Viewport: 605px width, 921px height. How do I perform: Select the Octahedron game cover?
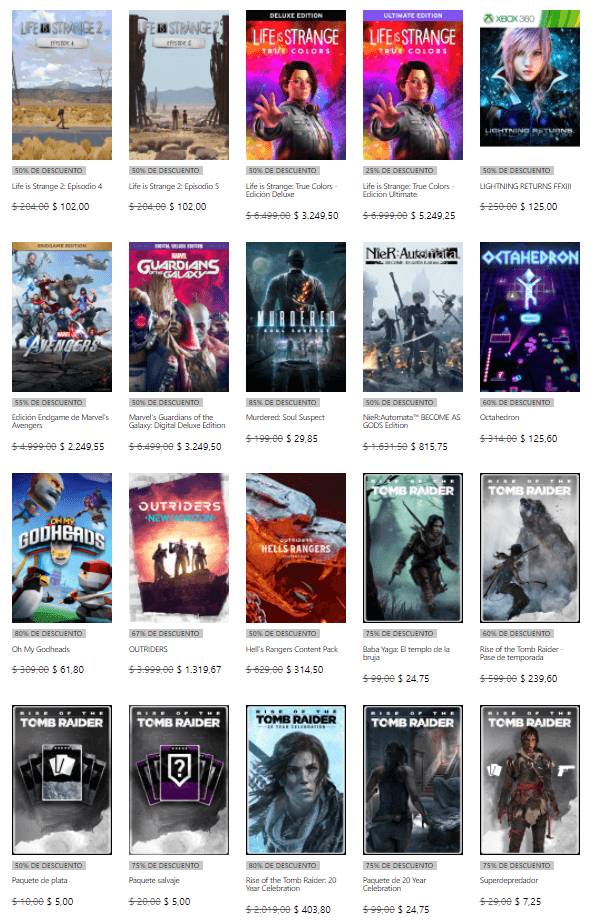(x=530, y=317)
